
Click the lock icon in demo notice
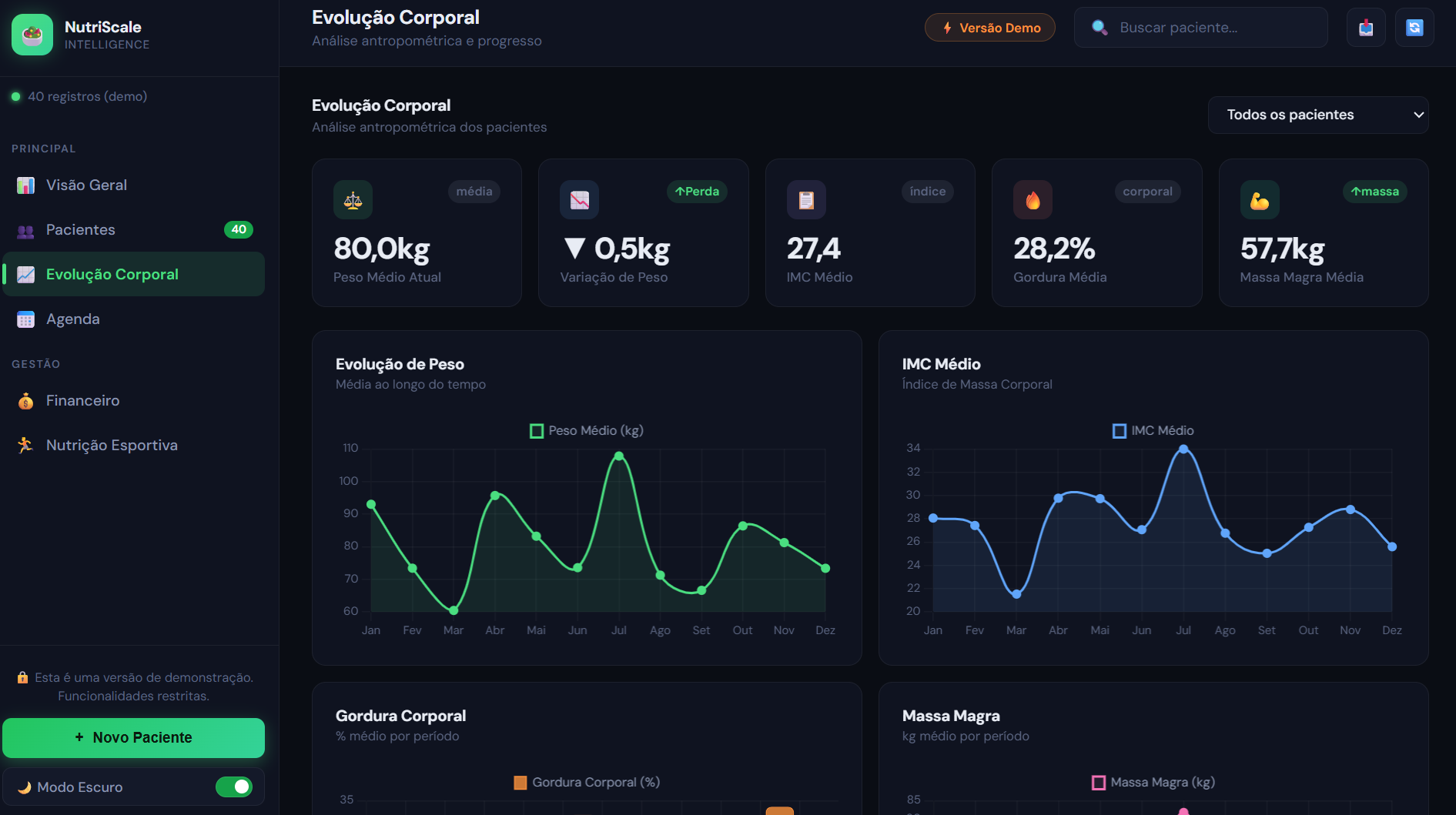coord(23,678)
